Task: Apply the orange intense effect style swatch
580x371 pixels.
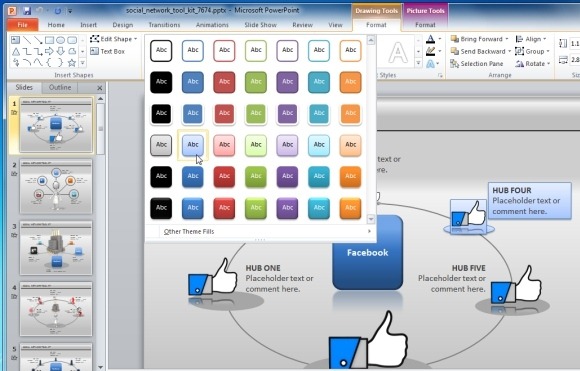Action: pos(350,208)
